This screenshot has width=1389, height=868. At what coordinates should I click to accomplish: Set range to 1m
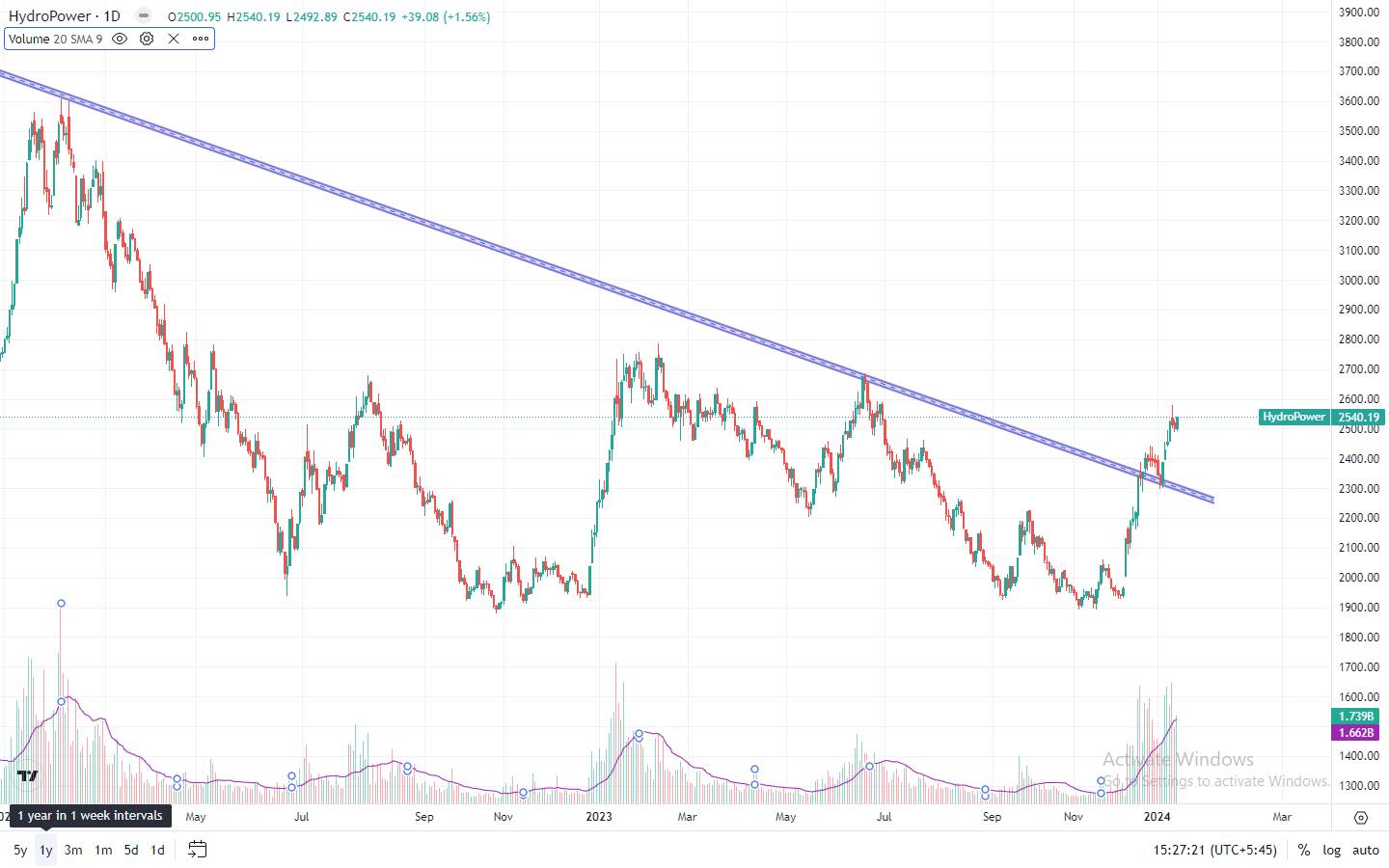click(x=103, y=850)
